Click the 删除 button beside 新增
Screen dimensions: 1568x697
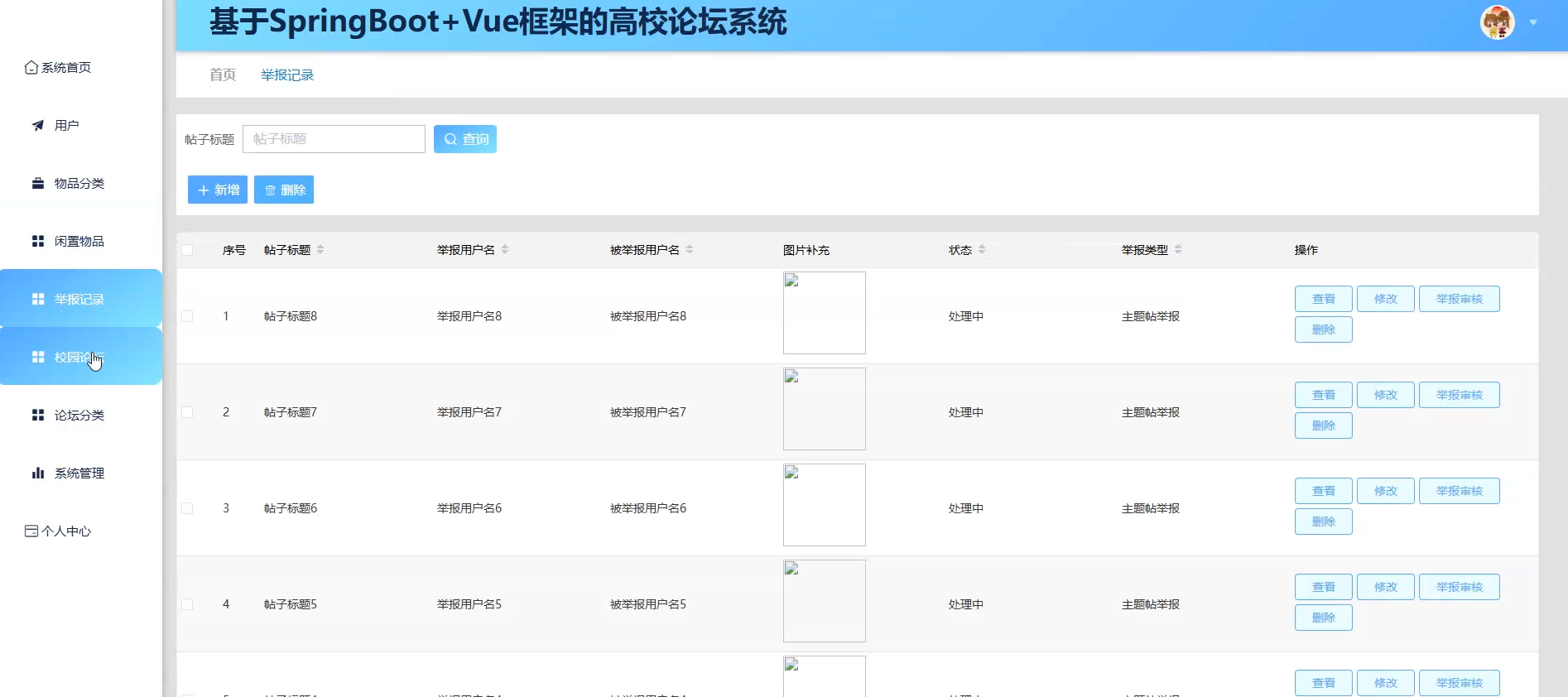point(284,190)
